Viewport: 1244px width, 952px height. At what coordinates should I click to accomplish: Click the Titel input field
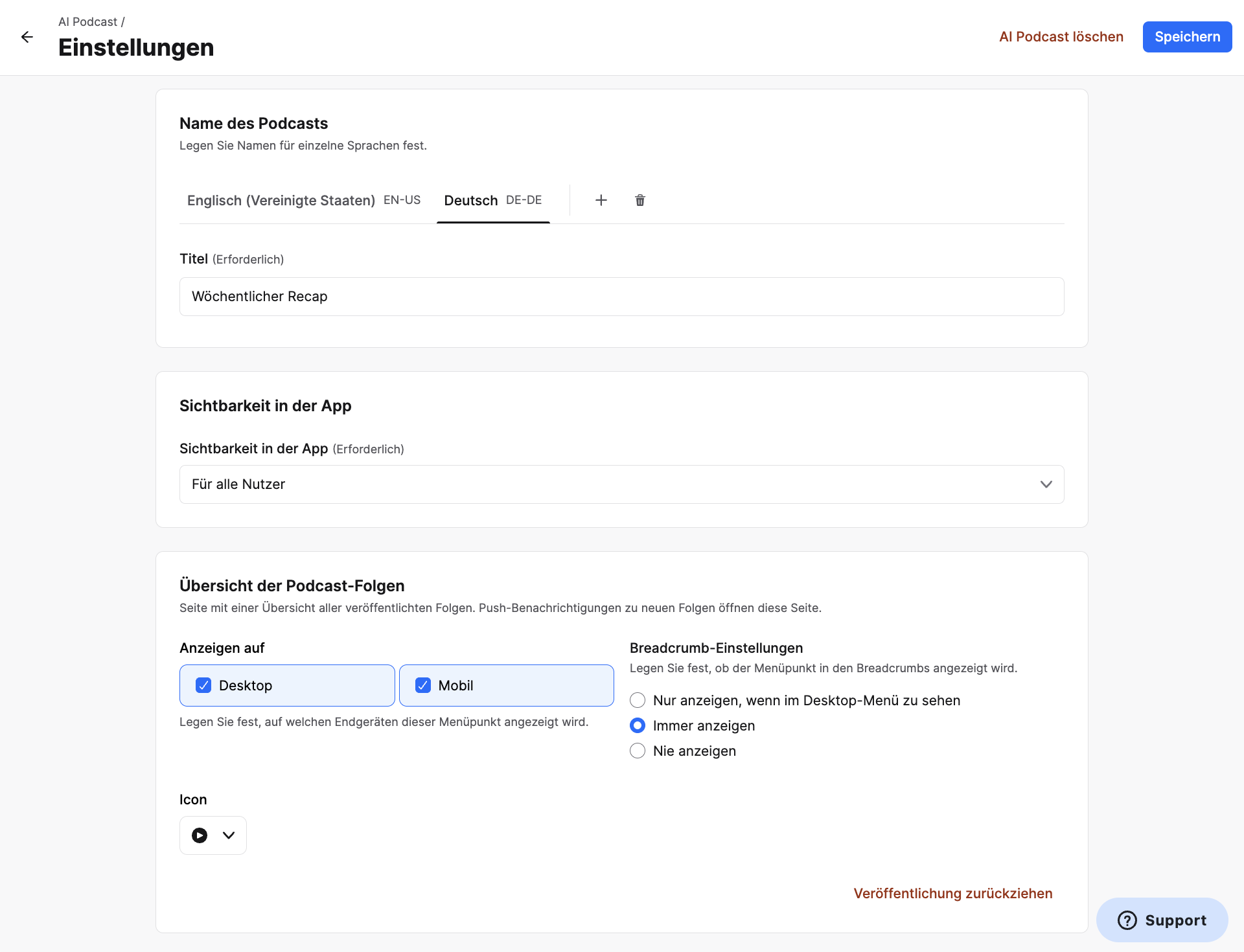pyautogui.click(x=622, y=297)
